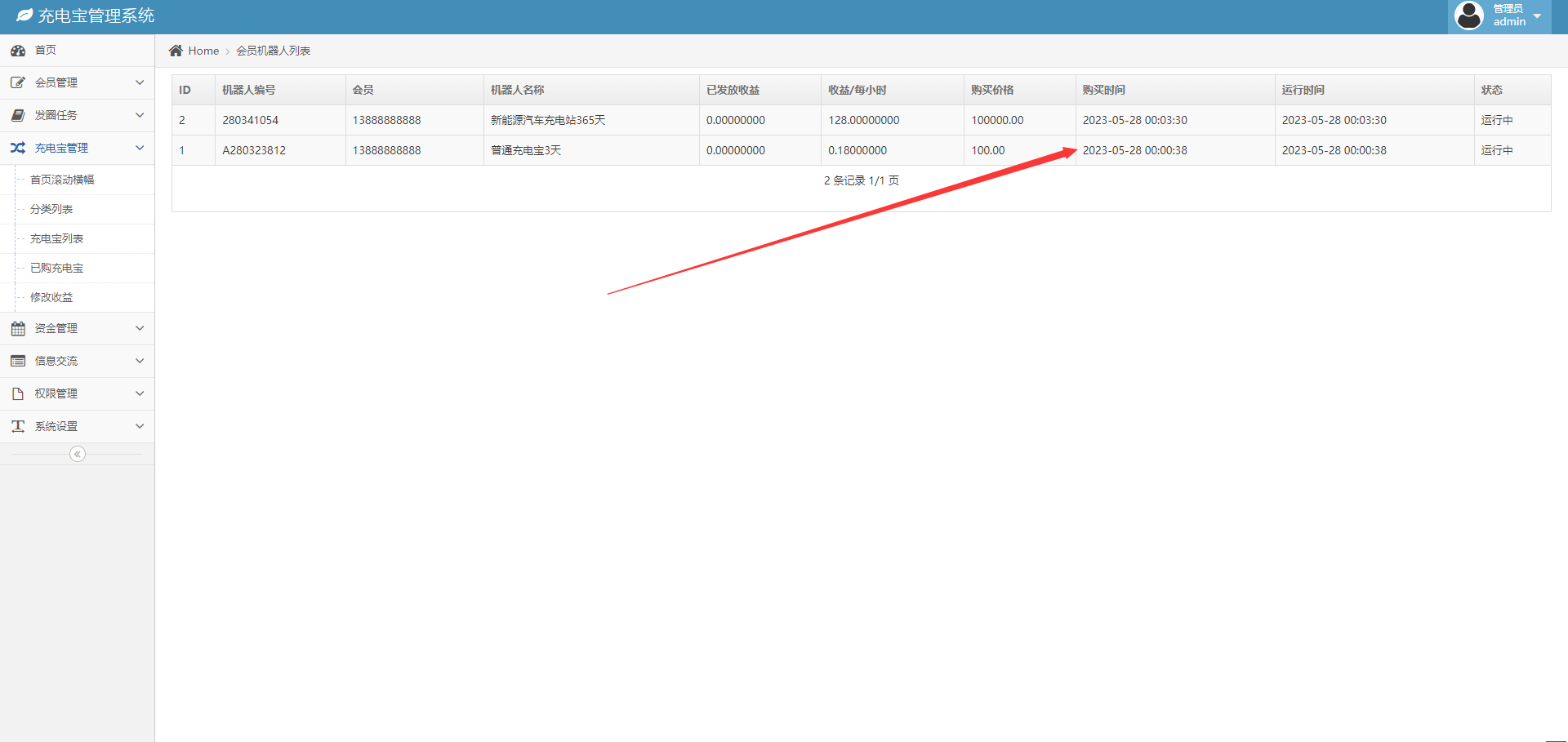Image resolution: width=1568 pixels, height=742 pixels.
Task: Click 普通充电宝3天 robot name
Action: coord(526,150)
